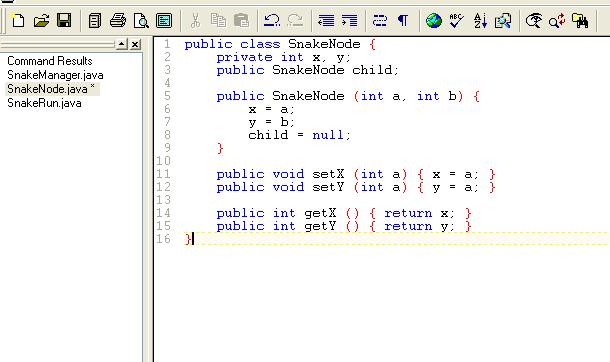Click the Page Setup icon
610x362 pixels.
[x=164, y=20]
